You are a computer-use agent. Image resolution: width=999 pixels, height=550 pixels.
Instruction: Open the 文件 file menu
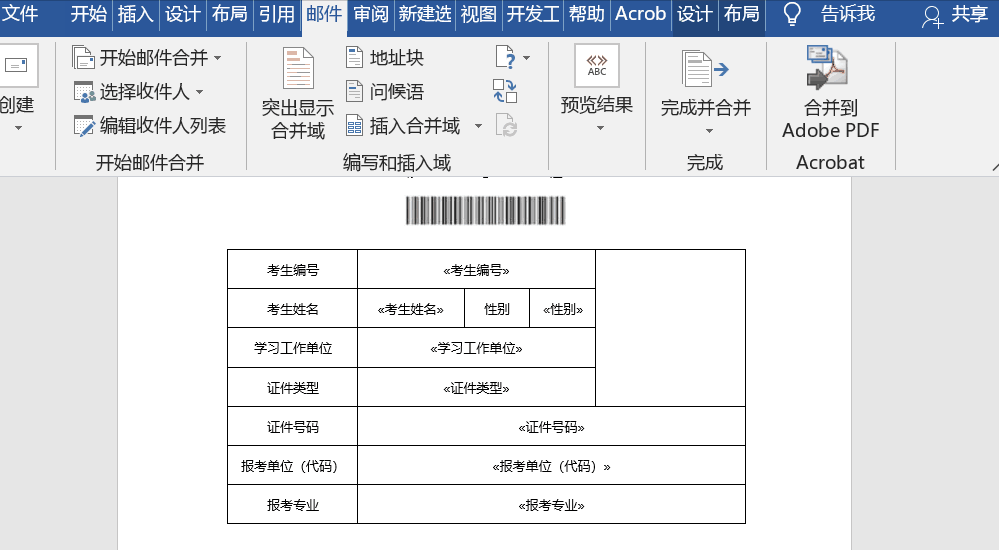pos(20,13)
